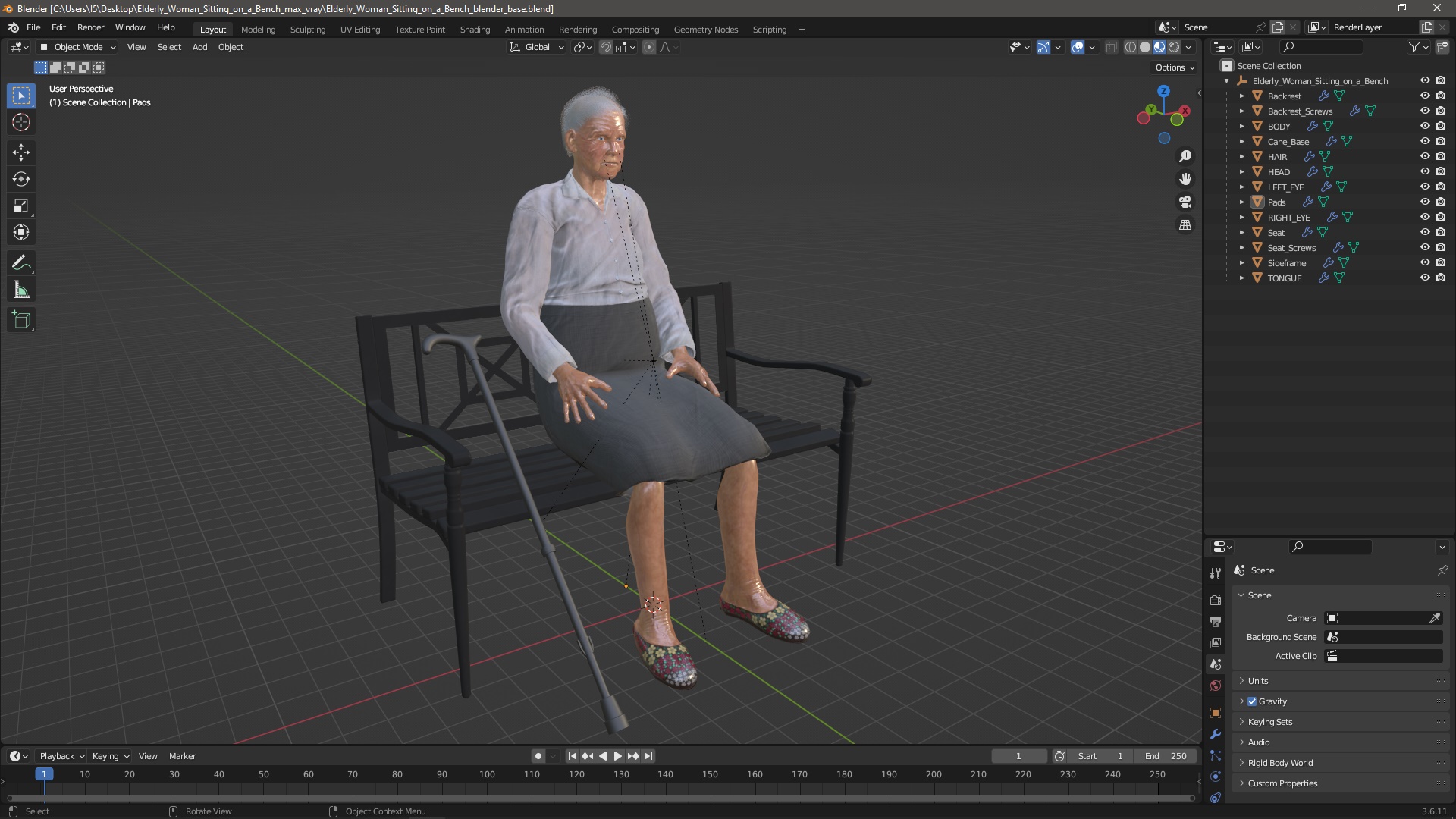Toggle camera view in viewport
Image resolution: width=1456 pixels, height=819 pixels.
coord(1185,202)
